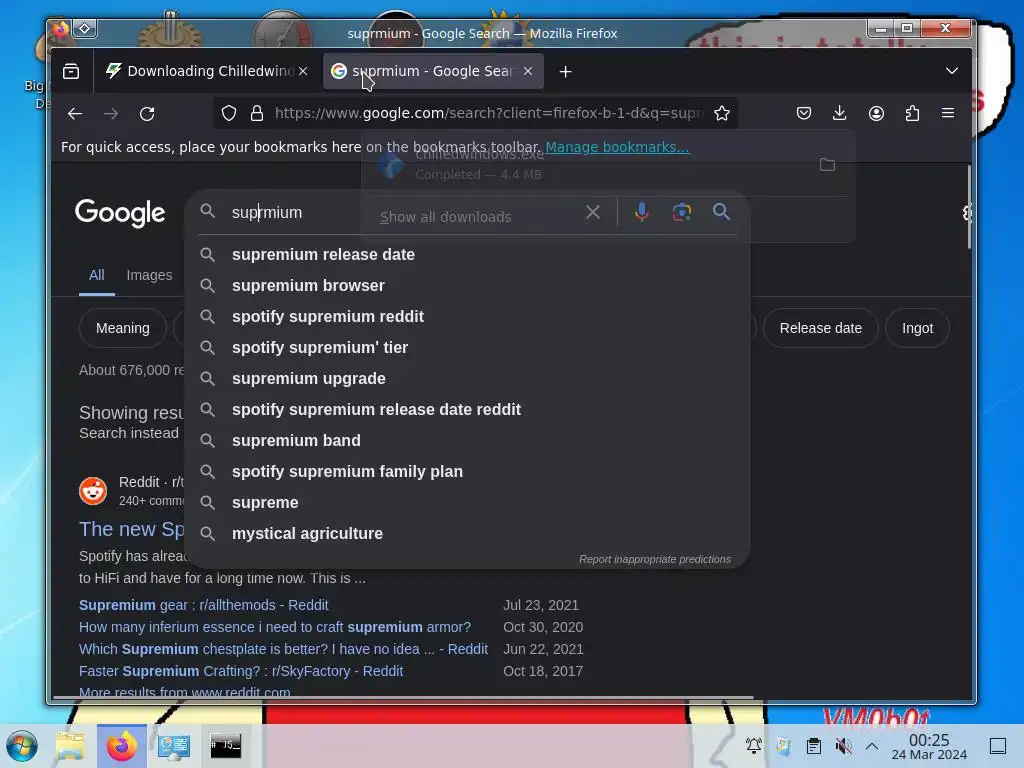Open notifications bell in system tray

click(x=754, y=746)
